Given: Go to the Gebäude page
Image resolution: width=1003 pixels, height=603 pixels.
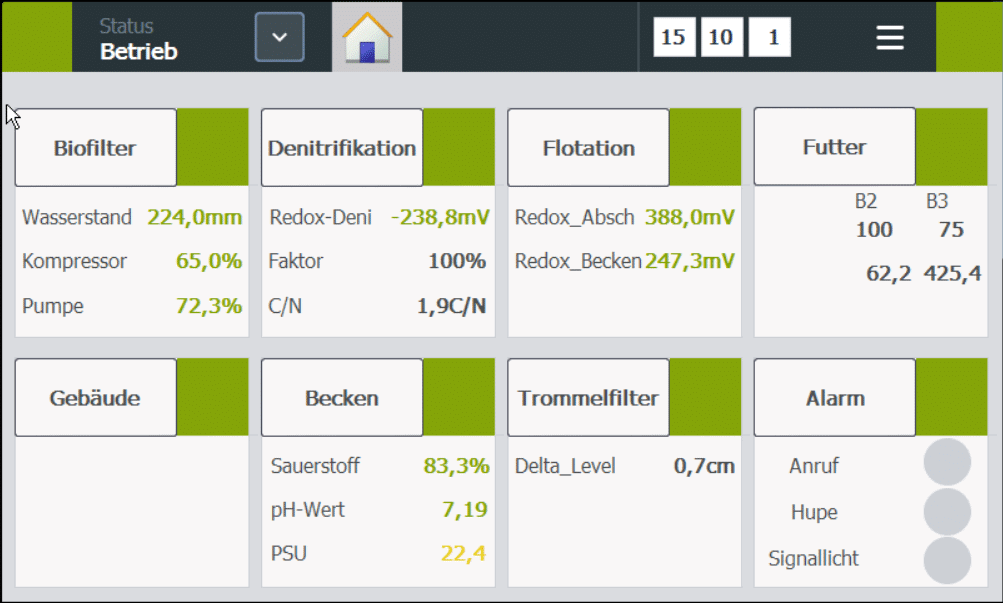Looking at the screenshot, I should 96,398.
